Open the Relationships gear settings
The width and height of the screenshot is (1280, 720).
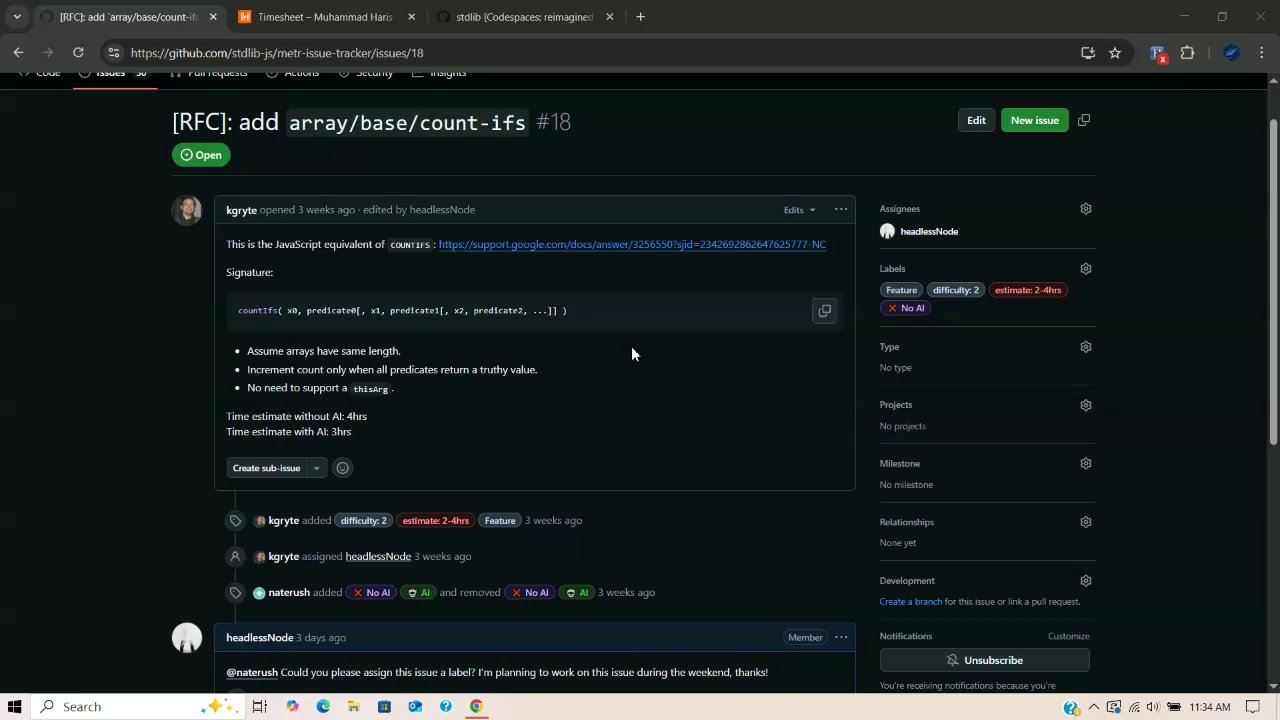click(x=1086, y=522)
